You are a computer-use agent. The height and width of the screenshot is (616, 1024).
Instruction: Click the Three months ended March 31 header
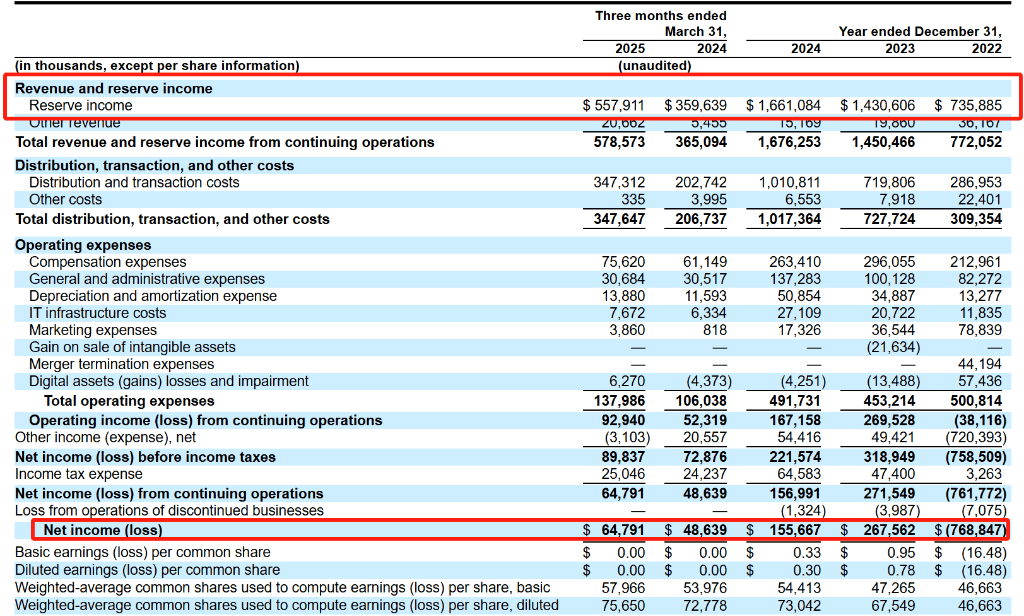661,24
